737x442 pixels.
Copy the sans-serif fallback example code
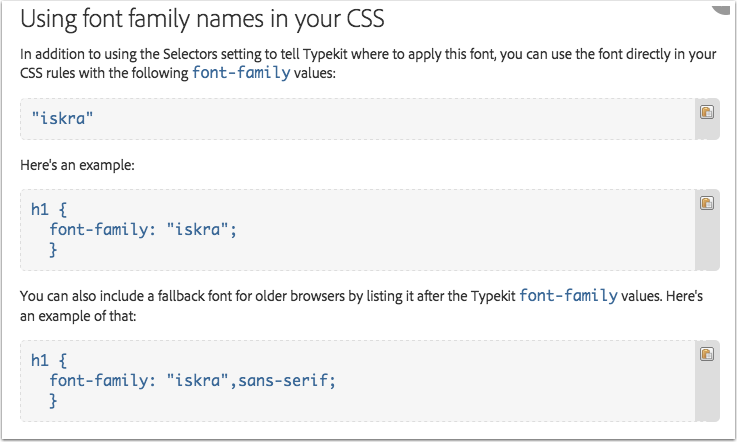(x=706, y=354)
